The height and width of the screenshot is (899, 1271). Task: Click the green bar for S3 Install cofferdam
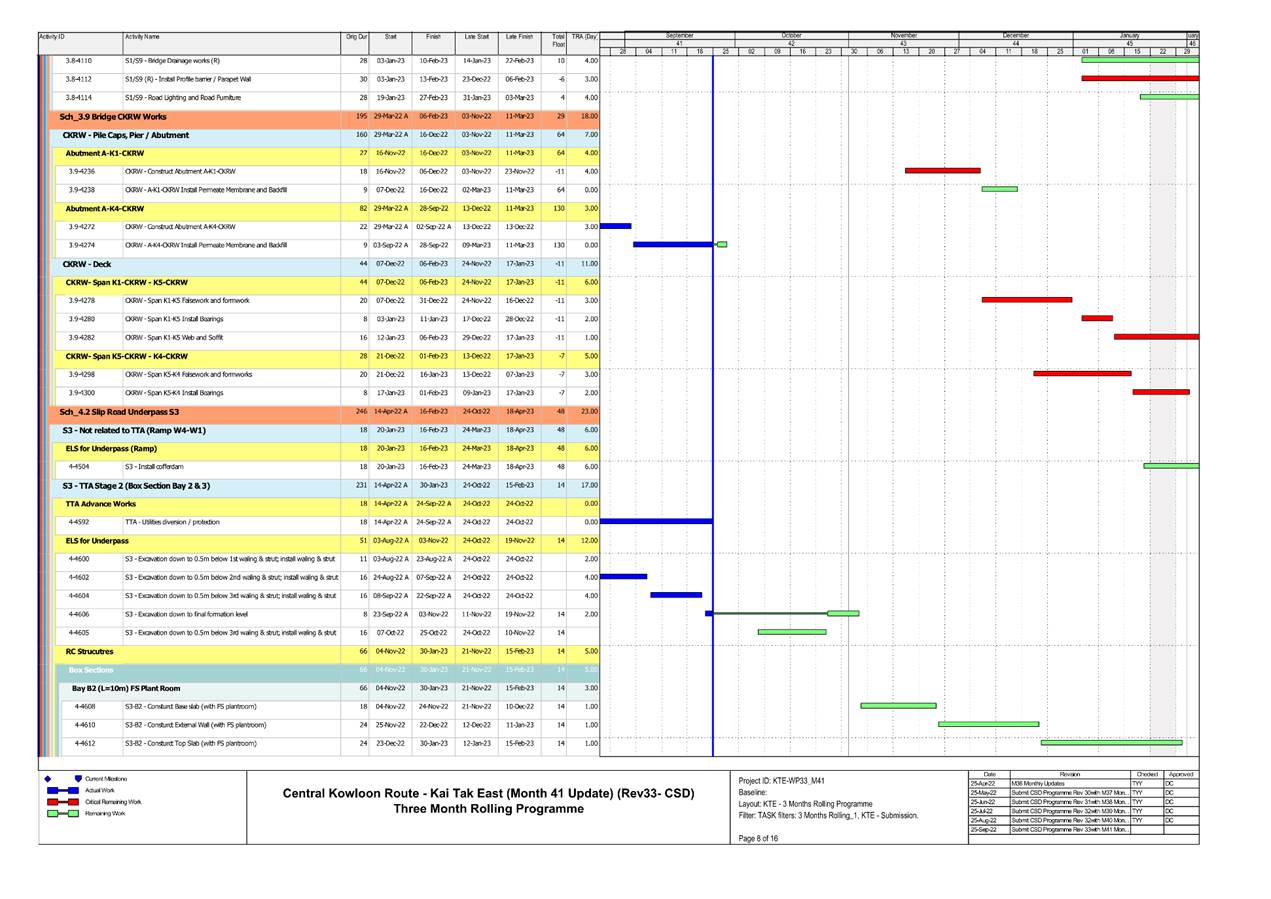click(x=1170, y=466)
